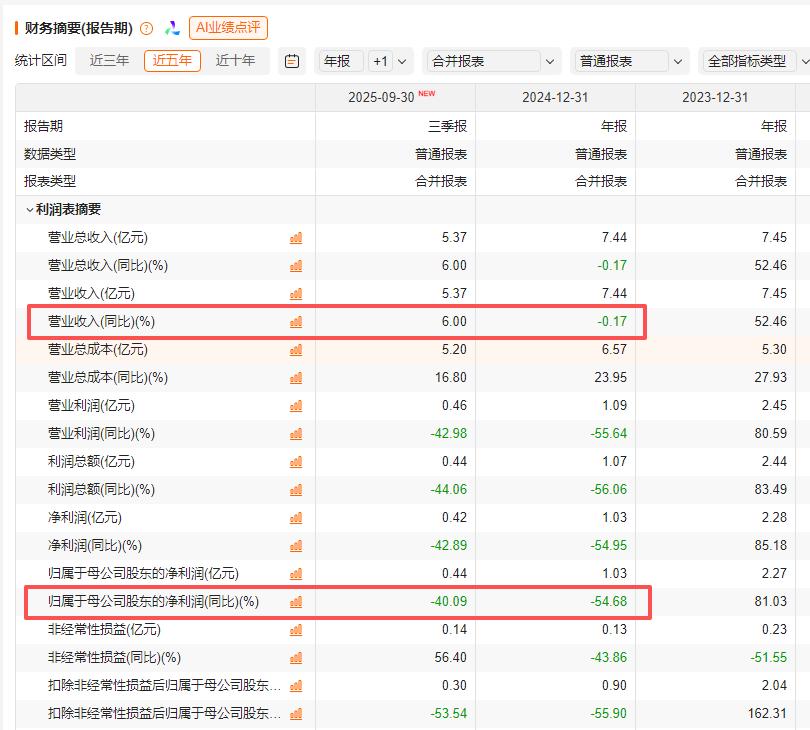Click chart icon for 营业总成本(亿元)
The image size is (810, 730).
click(296, 350)
